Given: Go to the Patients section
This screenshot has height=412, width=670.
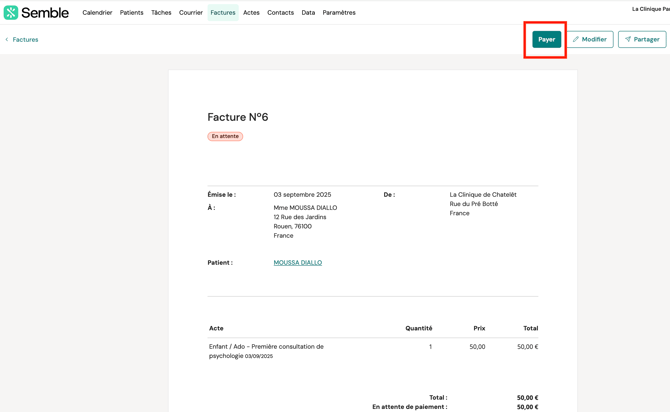Looking at the screenshot, I should click(x=131, y=13).
